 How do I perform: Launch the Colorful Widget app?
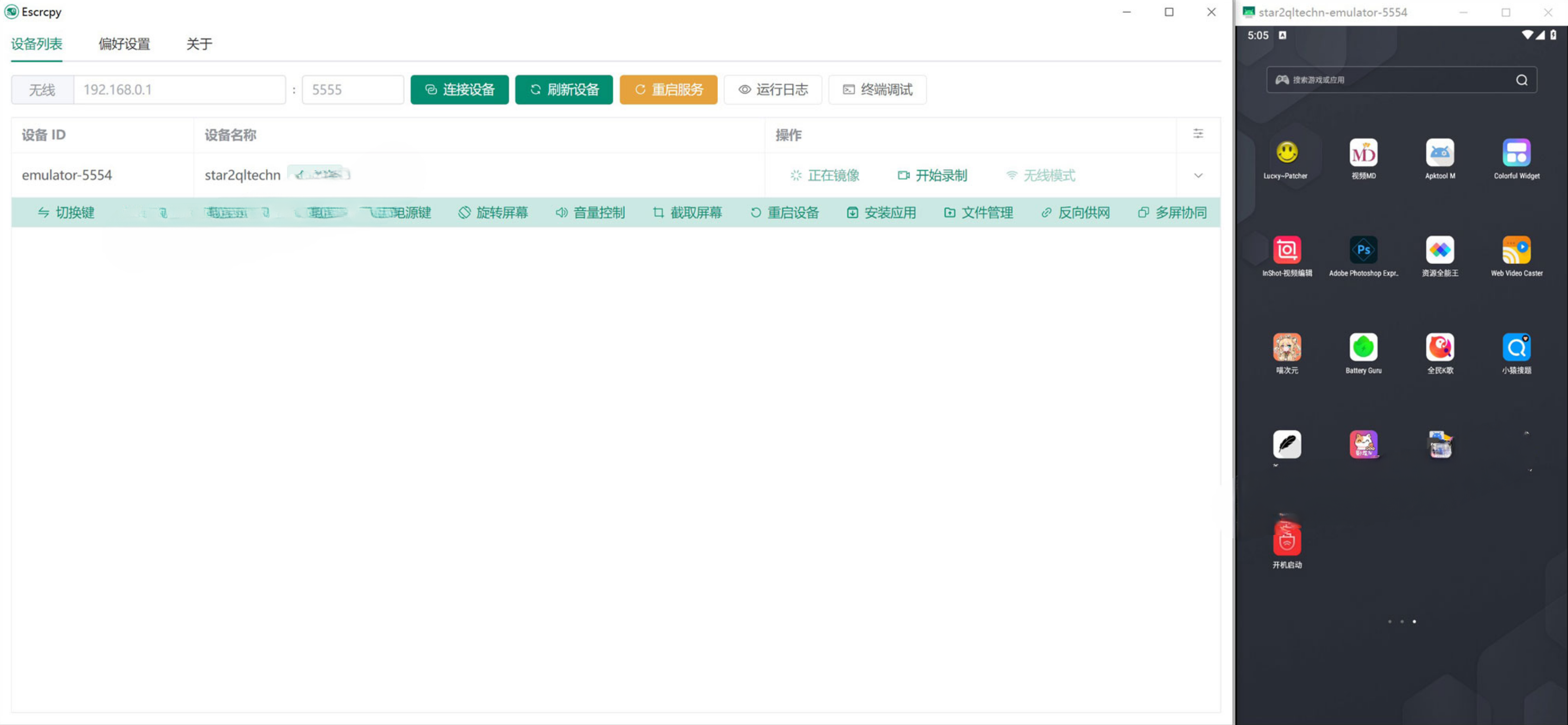coord(1516,153)
